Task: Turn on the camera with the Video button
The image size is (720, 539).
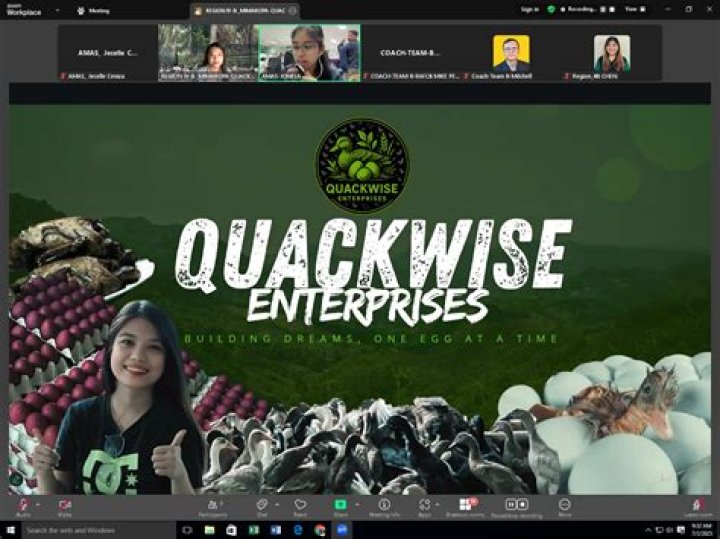Action: click(x=65, y=505)
